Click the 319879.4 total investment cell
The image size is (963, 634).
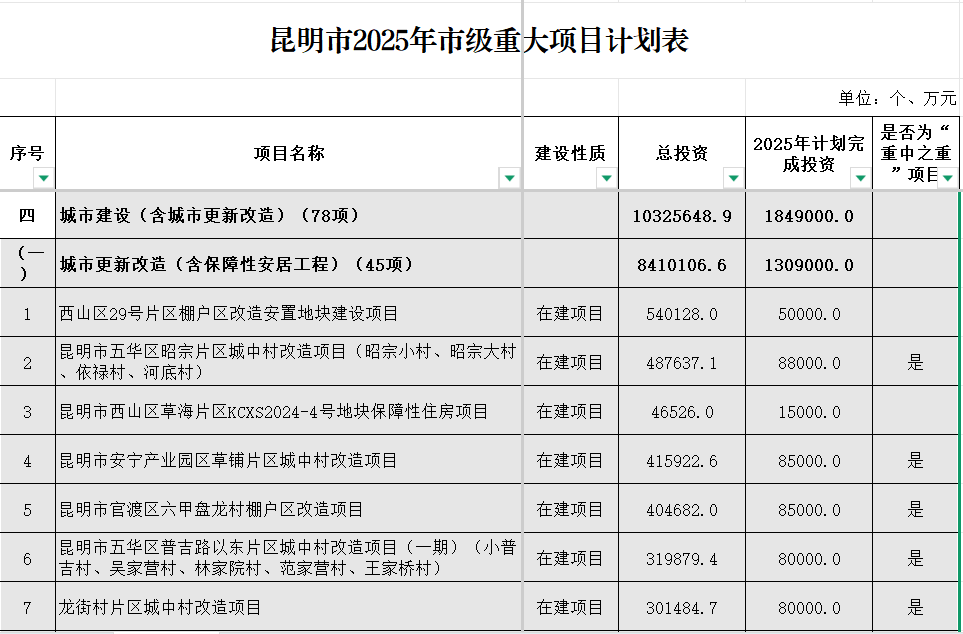682,559
